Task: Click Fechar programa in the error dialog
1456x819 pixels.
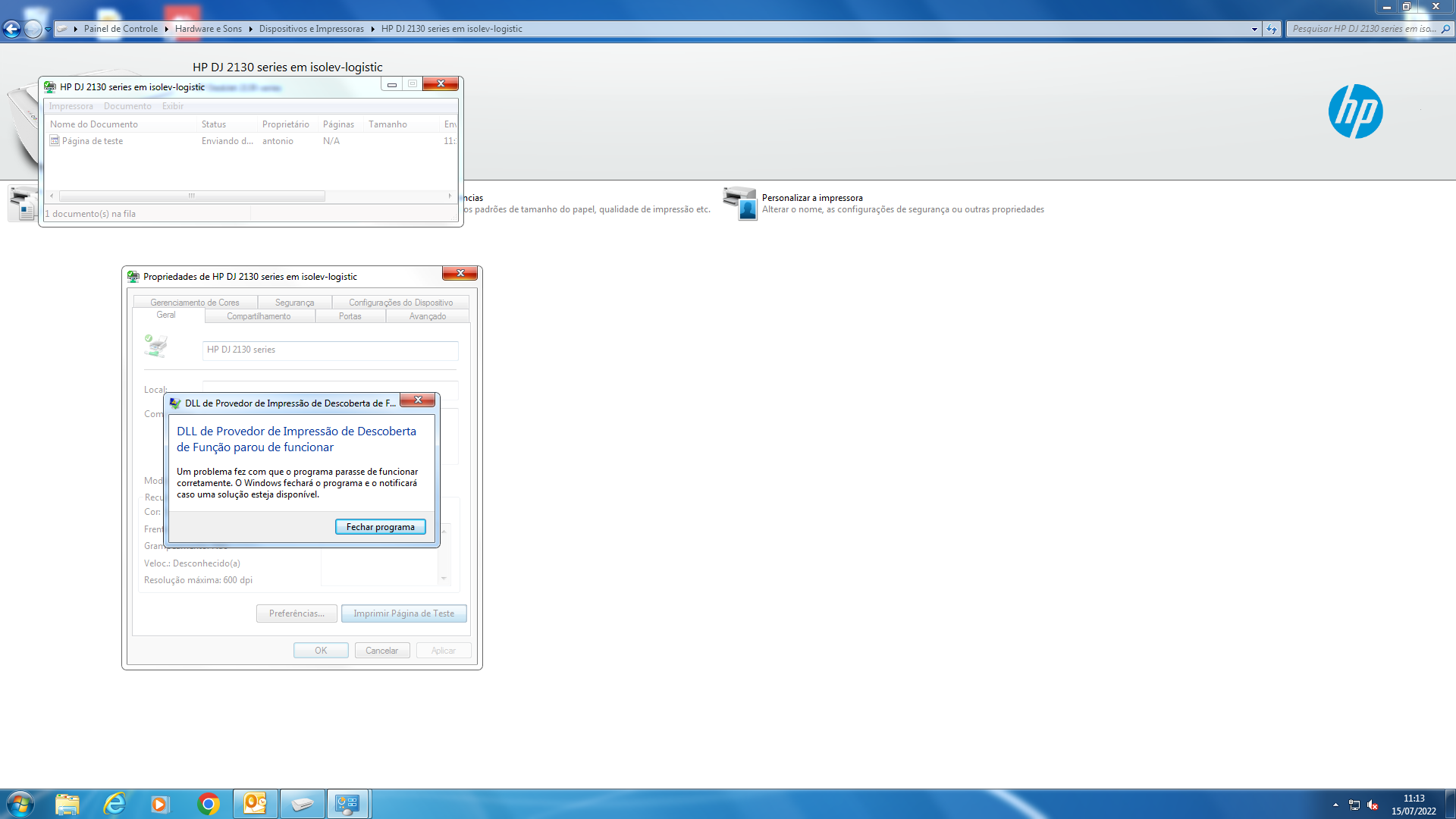Action: 380,527
